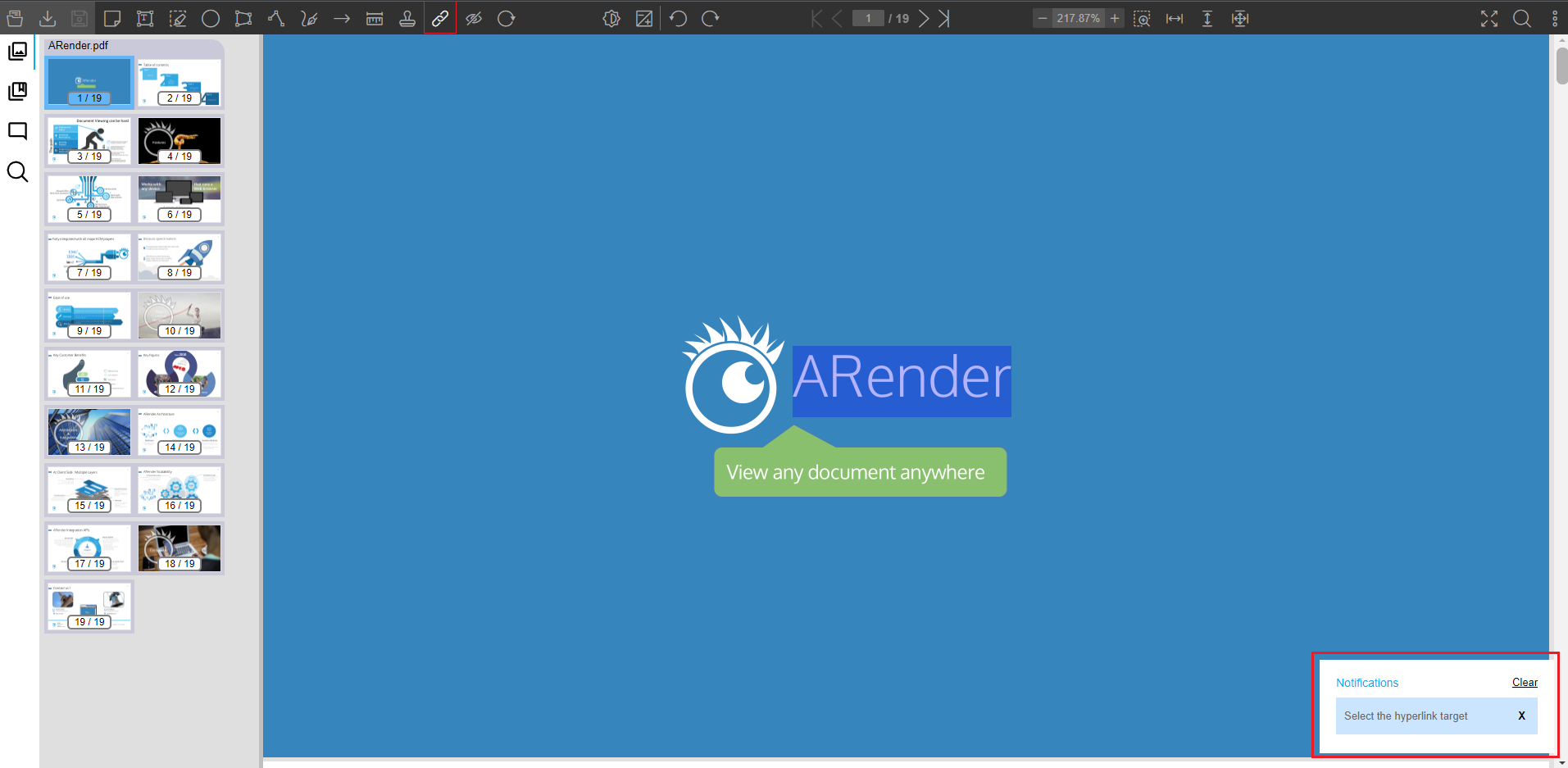Open the brightness and contrast settings icon
This screenshot has height=768, width=1568.
(x=611, y=18)
